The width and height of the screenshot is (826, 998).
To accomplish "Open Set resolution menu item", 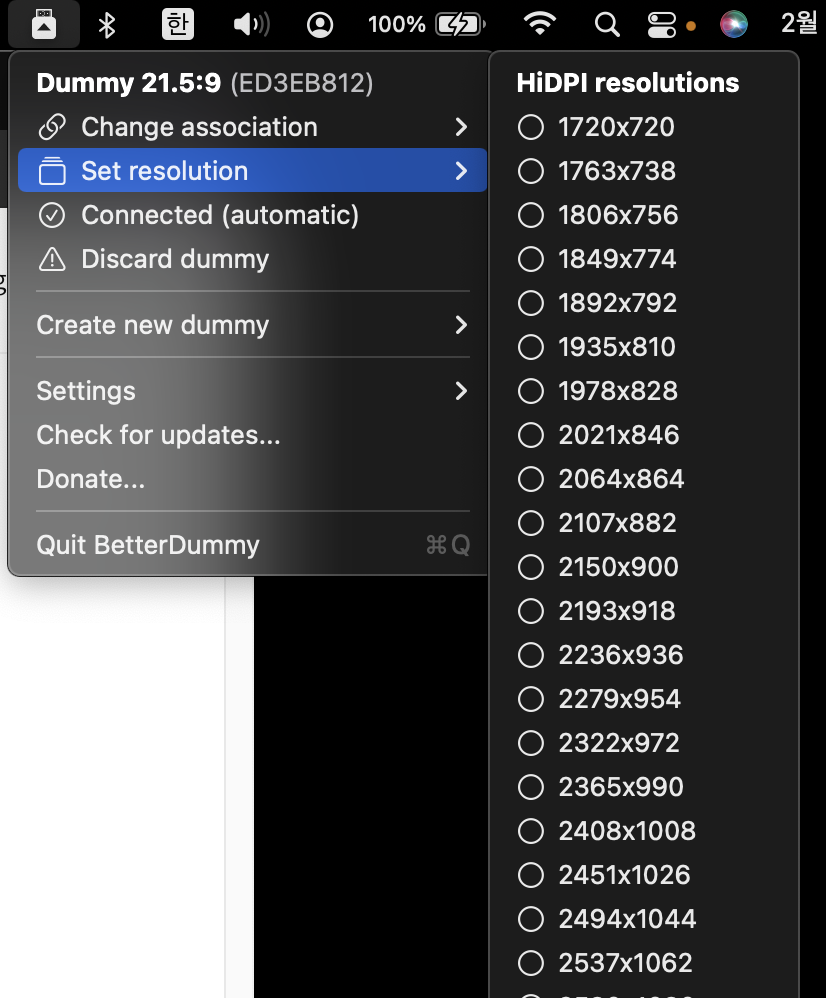I will pyautogui.click(x=253, y=171).
